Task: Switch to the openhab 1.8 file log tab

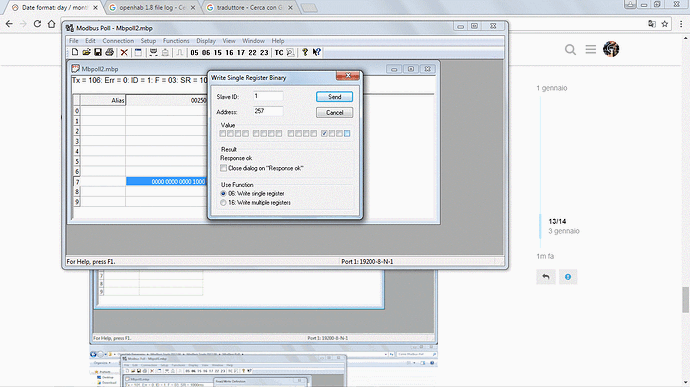Action: (152, 7)
